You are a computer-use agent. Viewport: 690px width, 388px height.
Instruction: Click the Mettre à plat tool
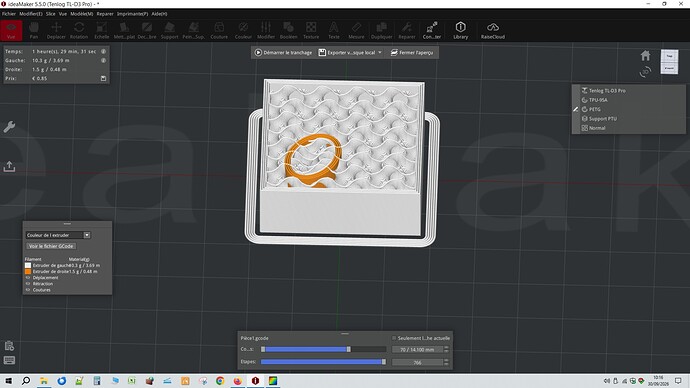124,30
